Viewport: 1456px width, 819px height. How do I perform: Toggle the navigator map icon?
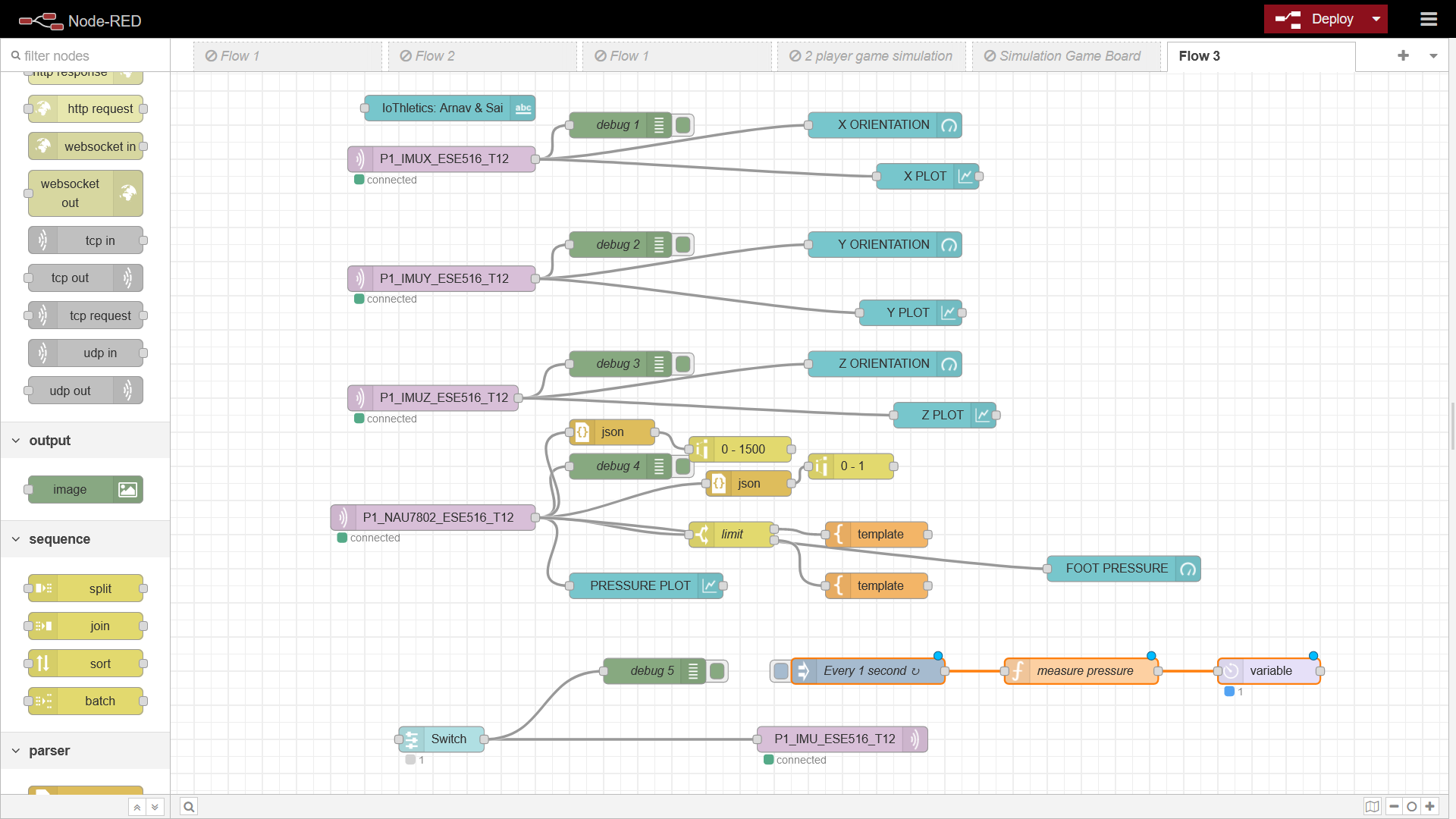[x=1372, y=807]
